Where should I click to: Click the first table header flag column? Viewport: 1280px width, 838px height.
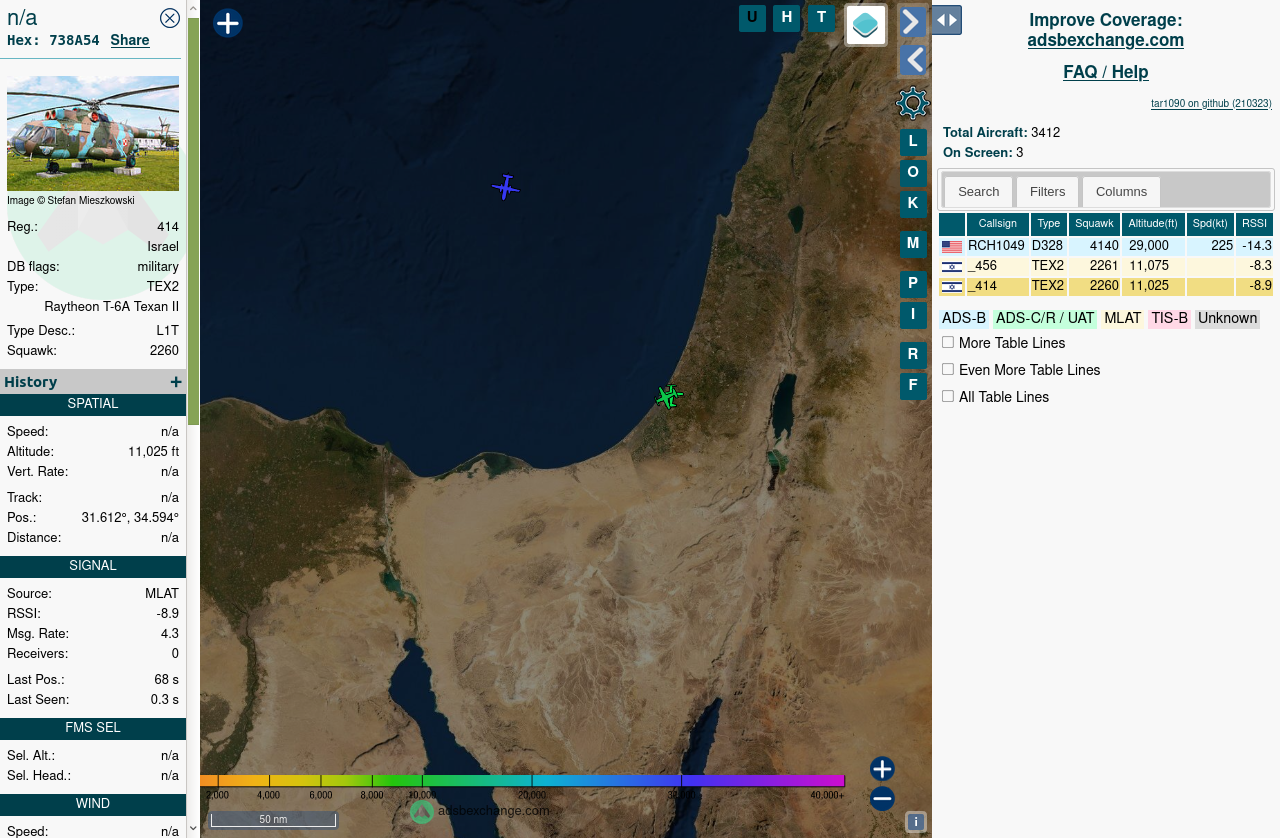click(x=952, y=224)
